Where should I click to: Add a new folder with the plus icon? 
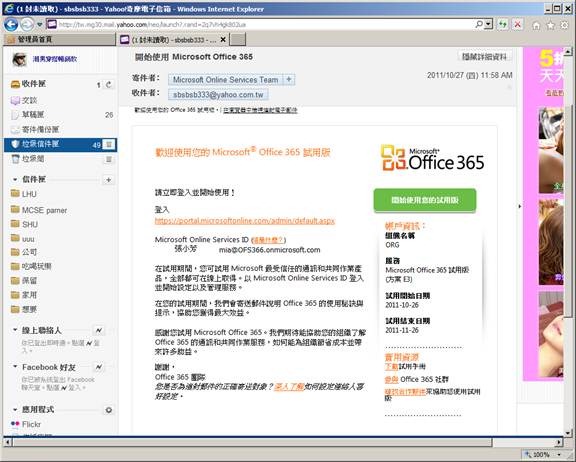click(x=109, y=180)
